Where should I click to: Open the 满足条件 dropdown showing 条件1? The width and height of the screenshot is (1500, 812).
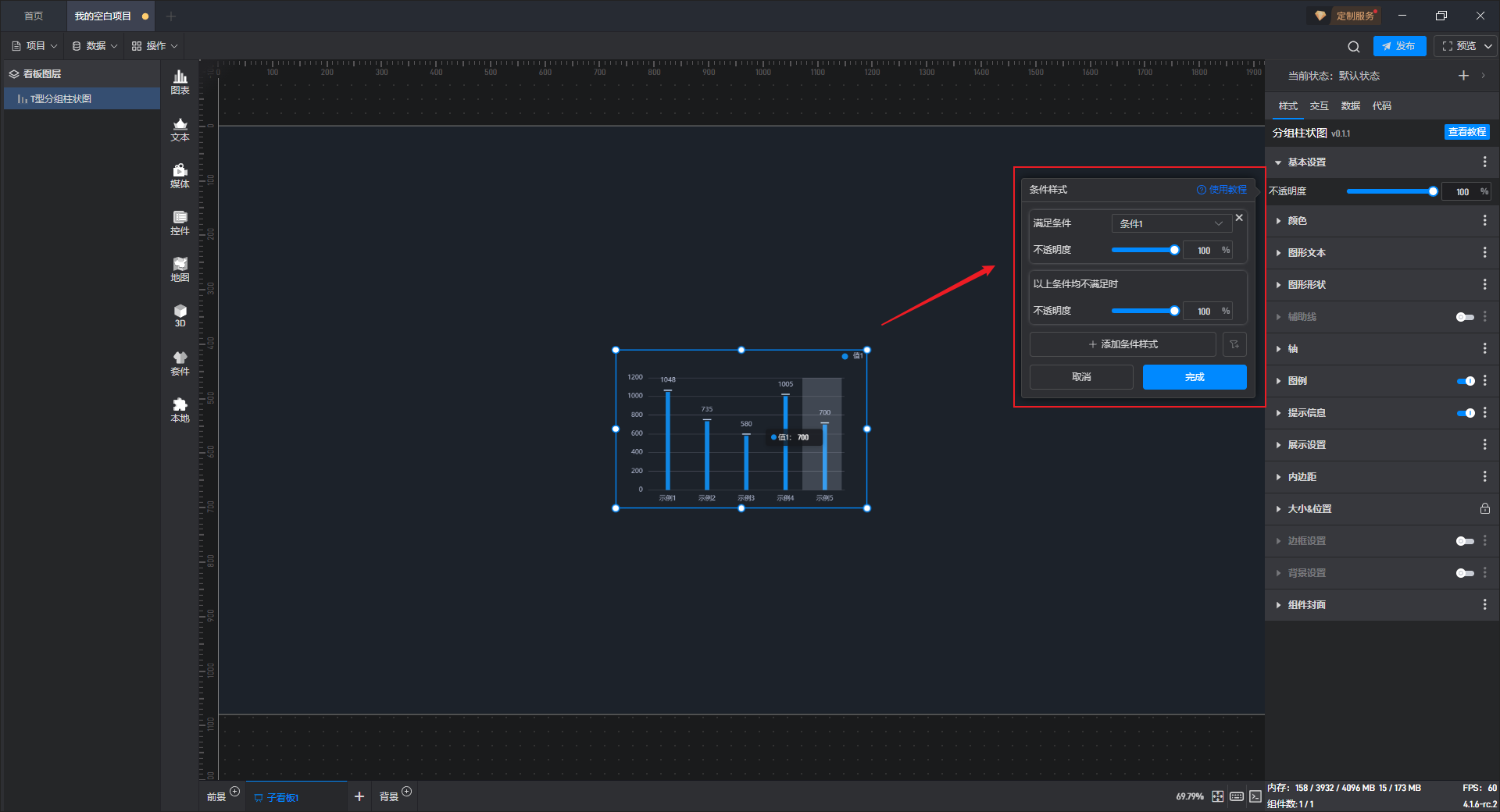point(1171,223)
